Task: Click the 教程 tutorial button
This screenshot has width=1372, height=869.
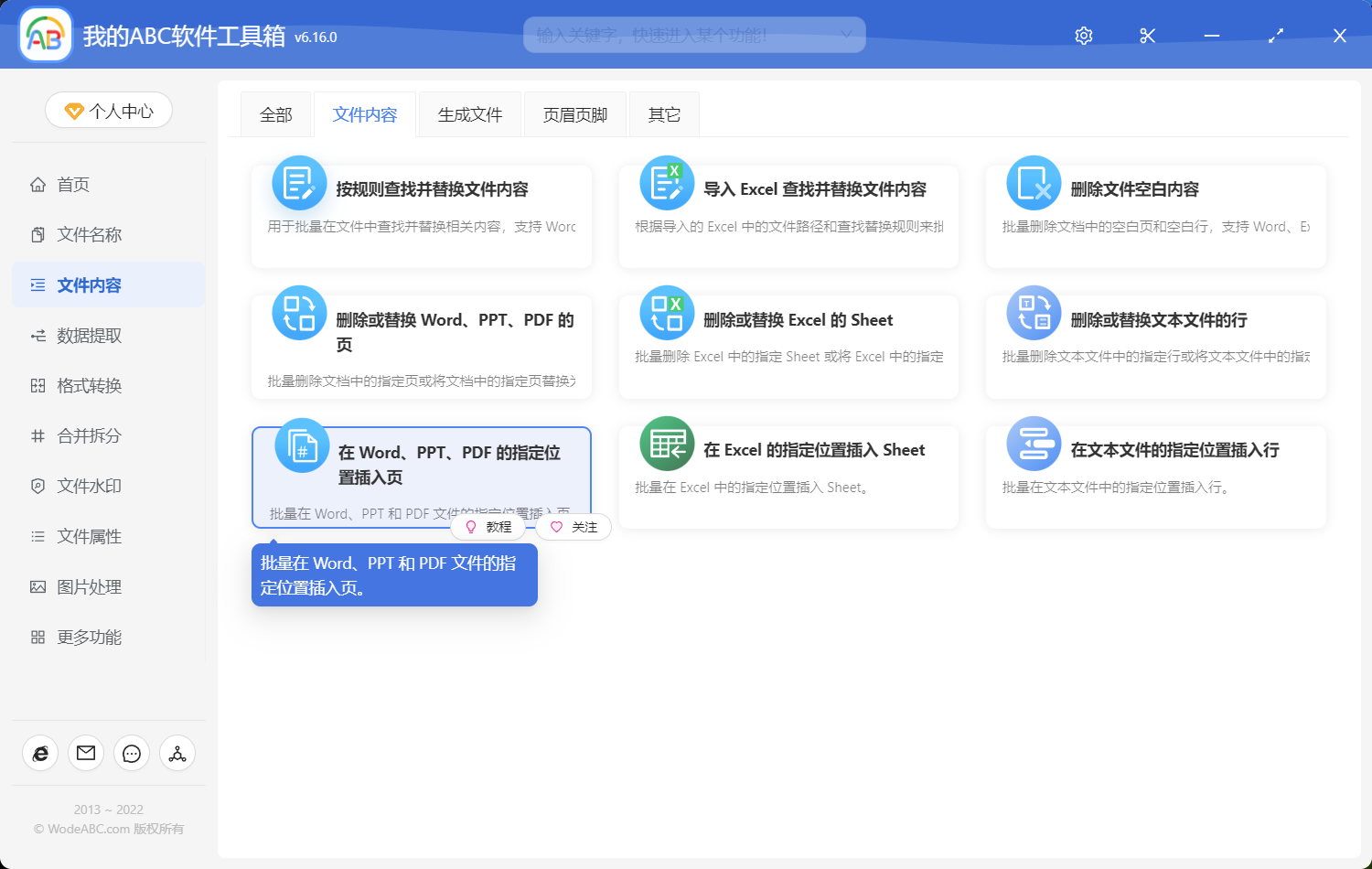Action: pyautogui.click(x=489, y=527)
